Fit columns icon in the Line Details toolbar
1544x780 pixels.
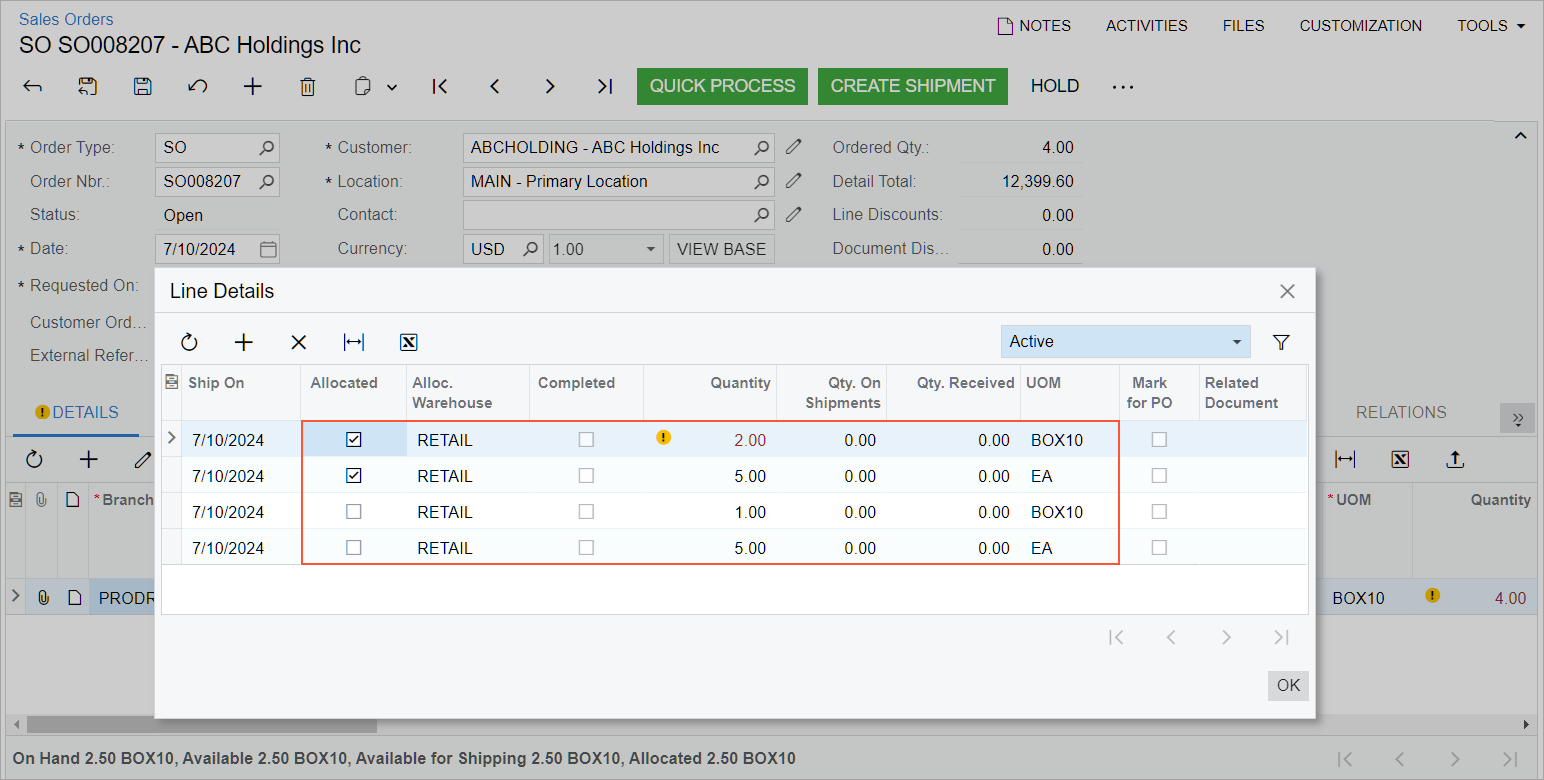coord(354,342)
